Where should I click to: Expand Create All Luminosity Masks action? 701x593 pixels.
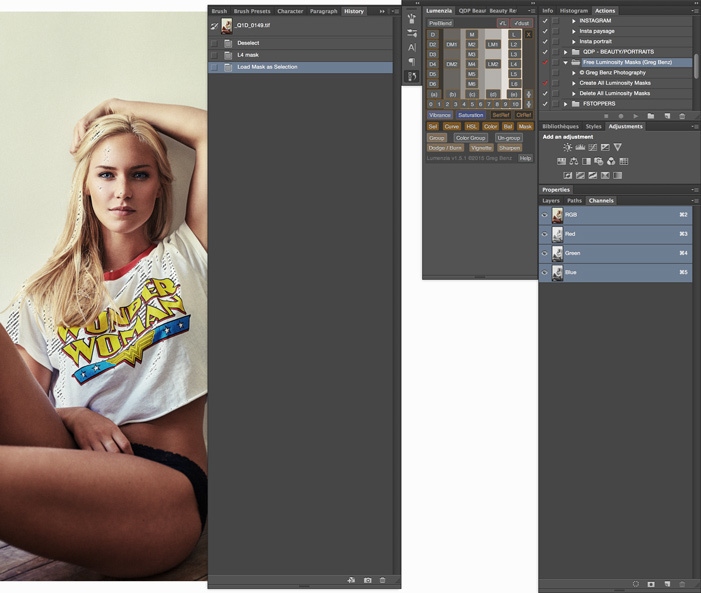pos(574,83)
